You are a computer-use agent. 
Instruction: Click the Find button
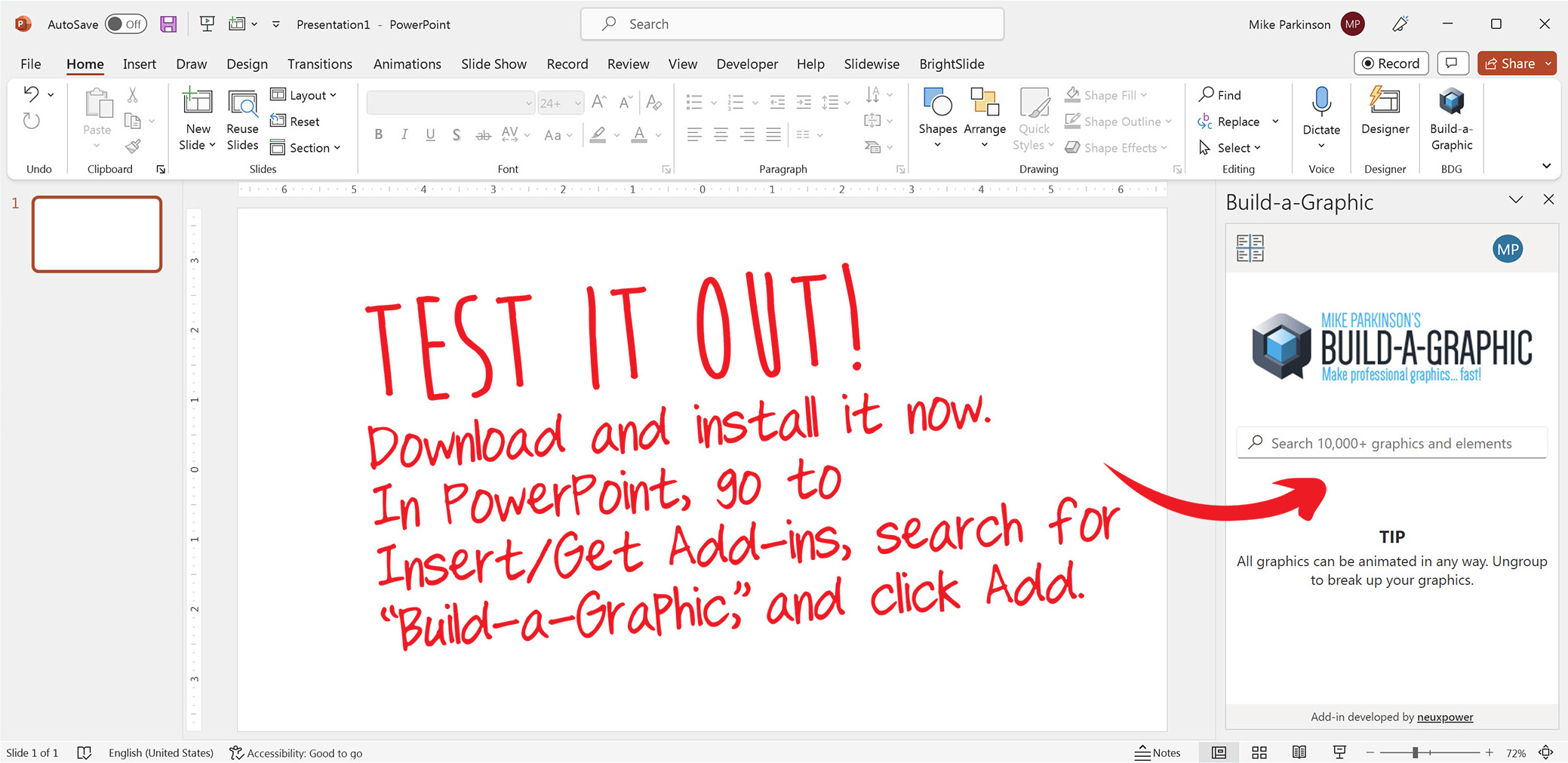coord(1220,95)
